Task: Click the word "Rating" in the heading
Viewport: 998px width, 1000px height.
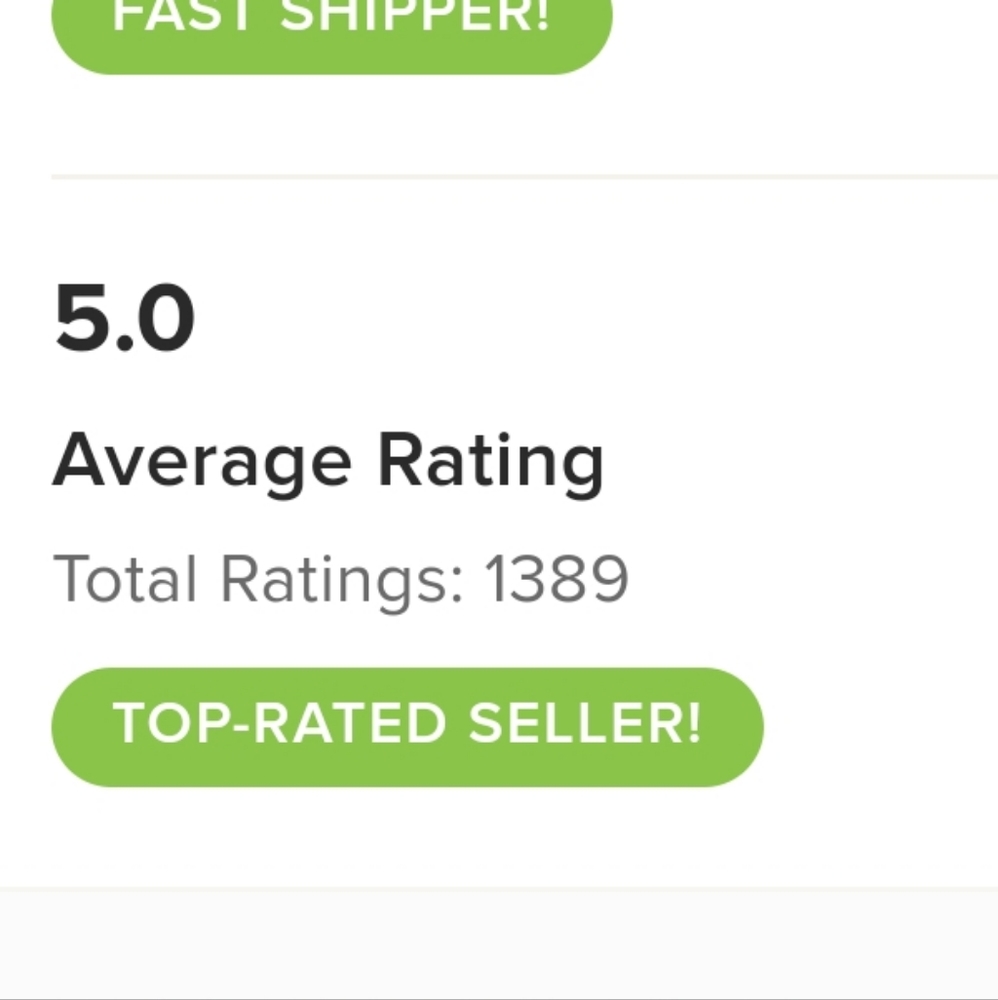Action: (x=490, y=464)
